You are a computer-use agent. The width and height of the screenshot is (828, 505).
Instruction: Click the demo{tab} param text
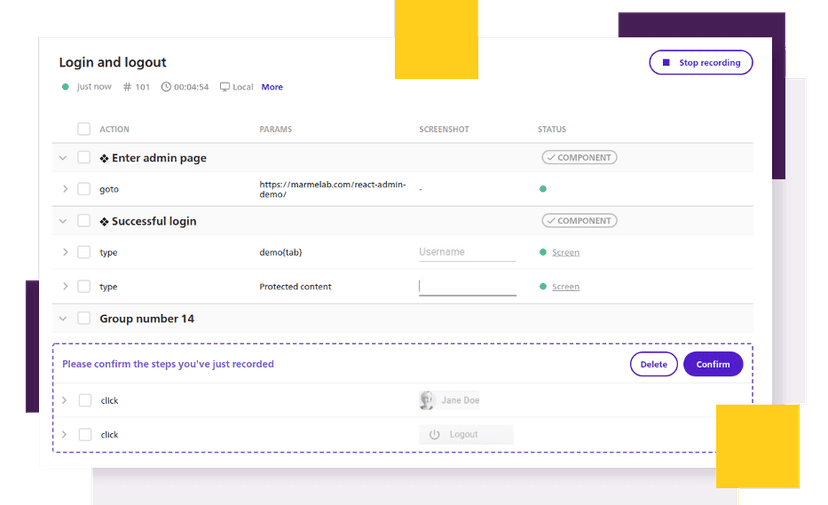(x=280, y=252)
